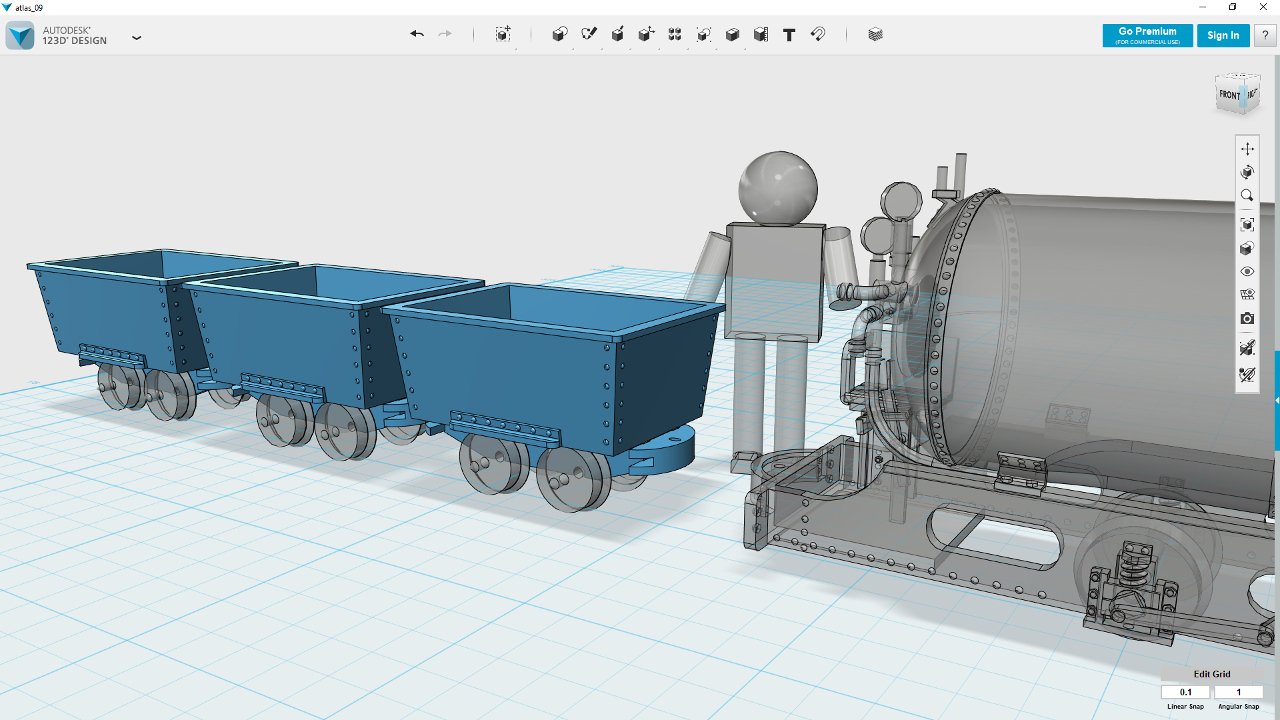Expand the right-edge side panel handle
The width and height of the screenshot is (1280, 720).
point(1276,400)
